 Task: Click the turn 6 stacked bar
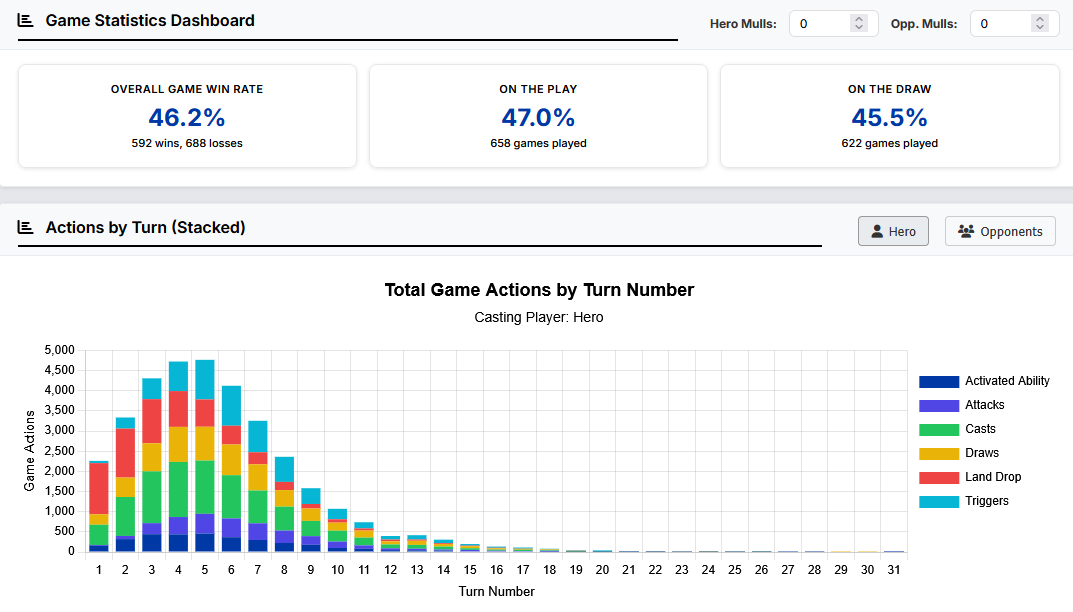point(231,469)
